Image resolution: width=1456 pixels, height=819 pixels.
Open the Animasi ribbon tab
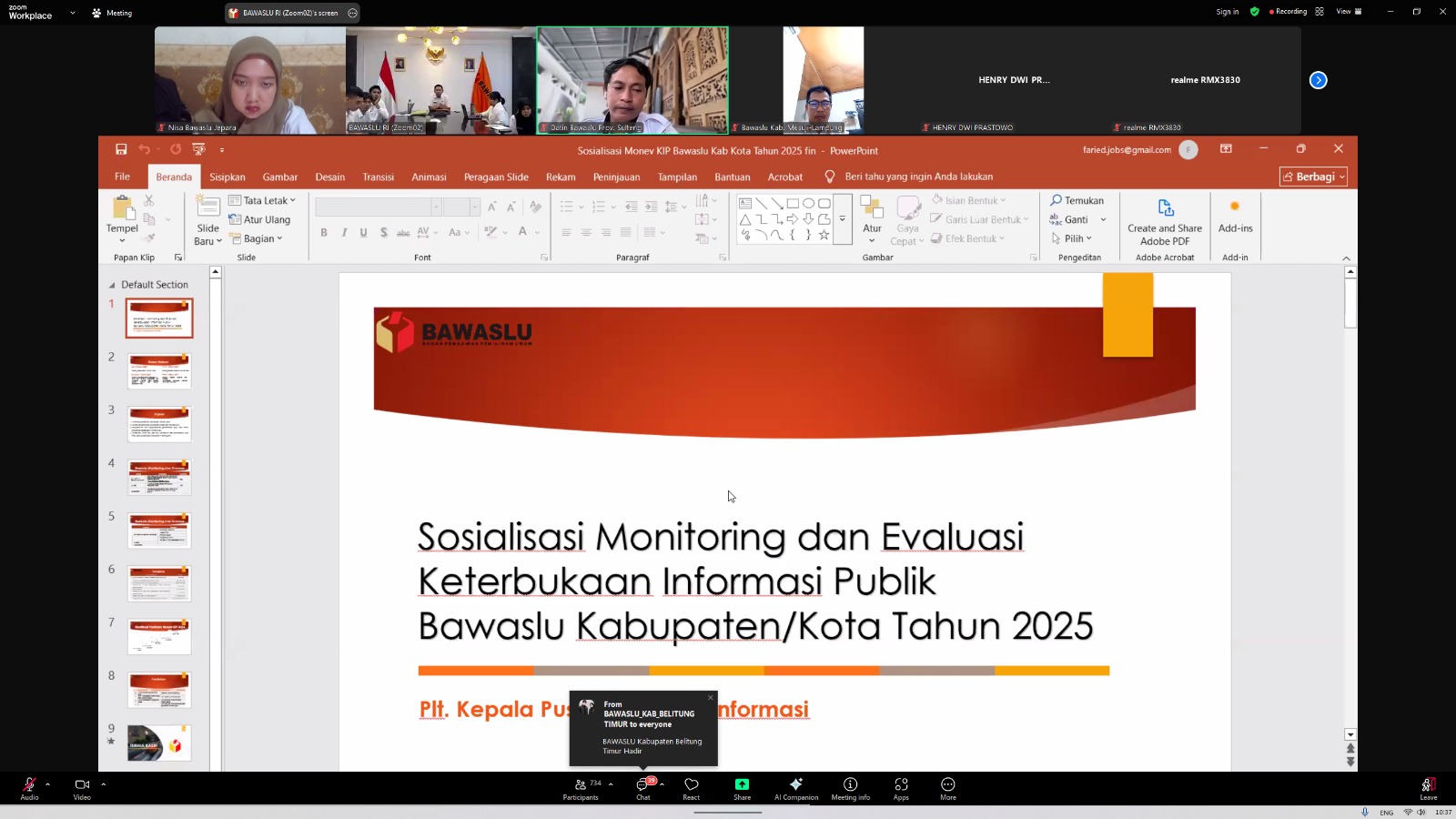pos(429,177)
